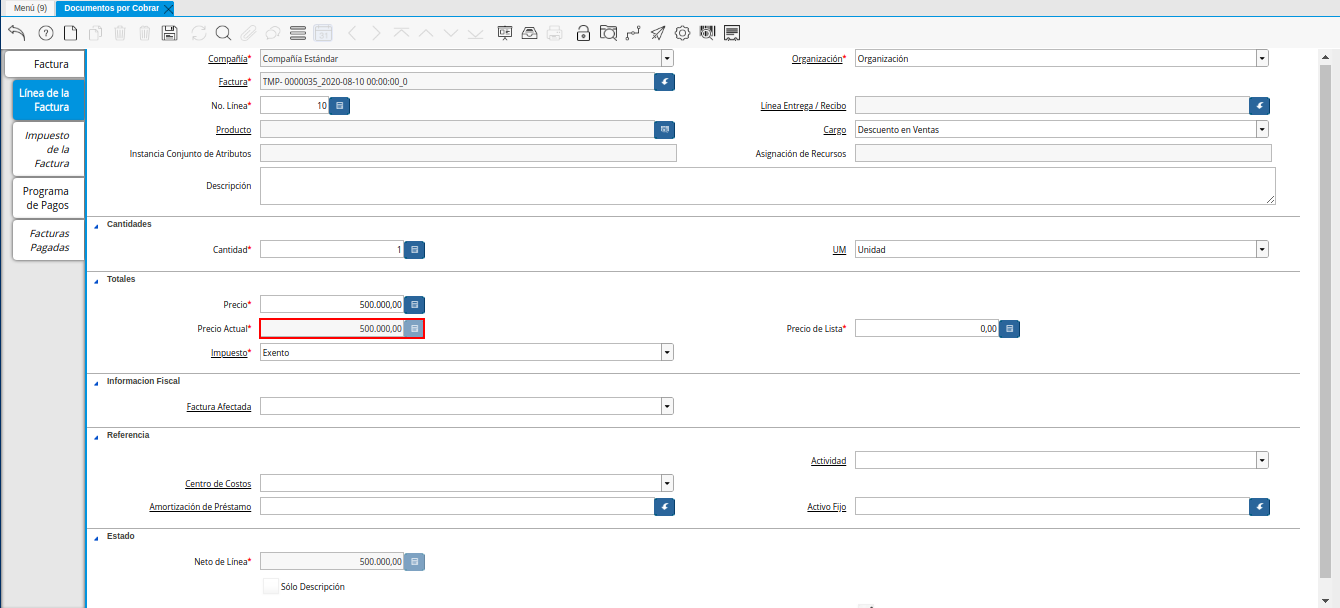1340x608 pixels.
Task: Open calculator button next to Cantidad
Action: (415, 249)
